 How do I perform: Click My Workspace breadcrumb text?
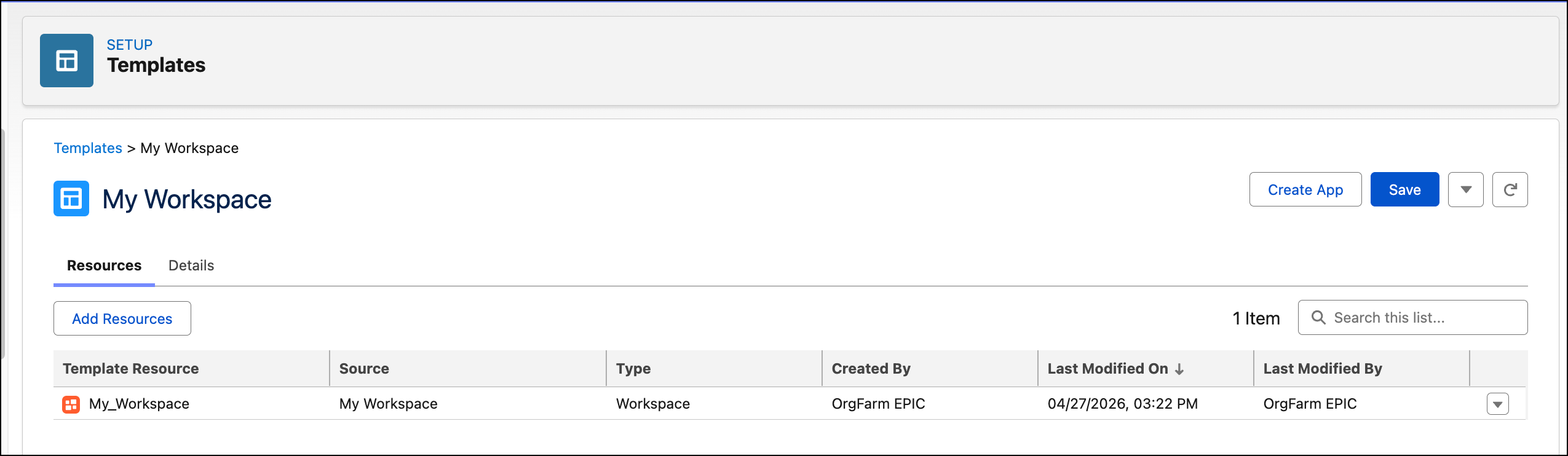coord(189,148)
